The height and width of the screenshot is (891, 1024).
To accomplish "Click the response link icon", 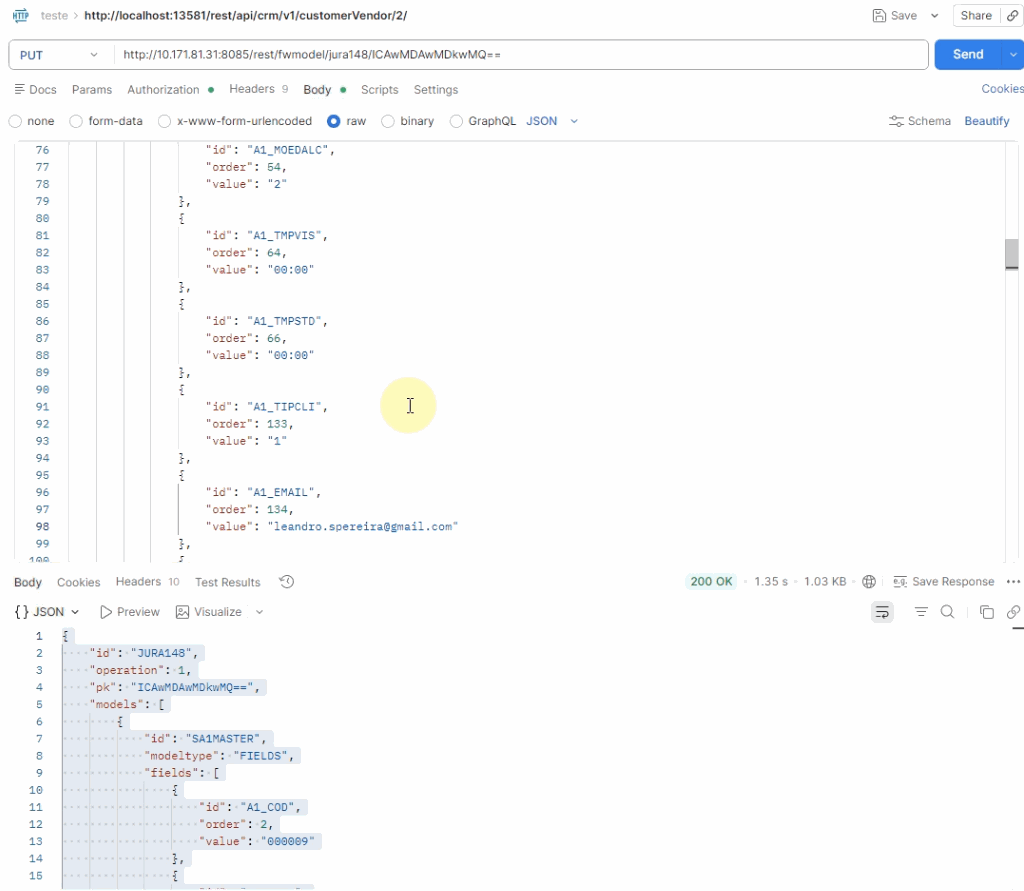I will point(1013,612).
